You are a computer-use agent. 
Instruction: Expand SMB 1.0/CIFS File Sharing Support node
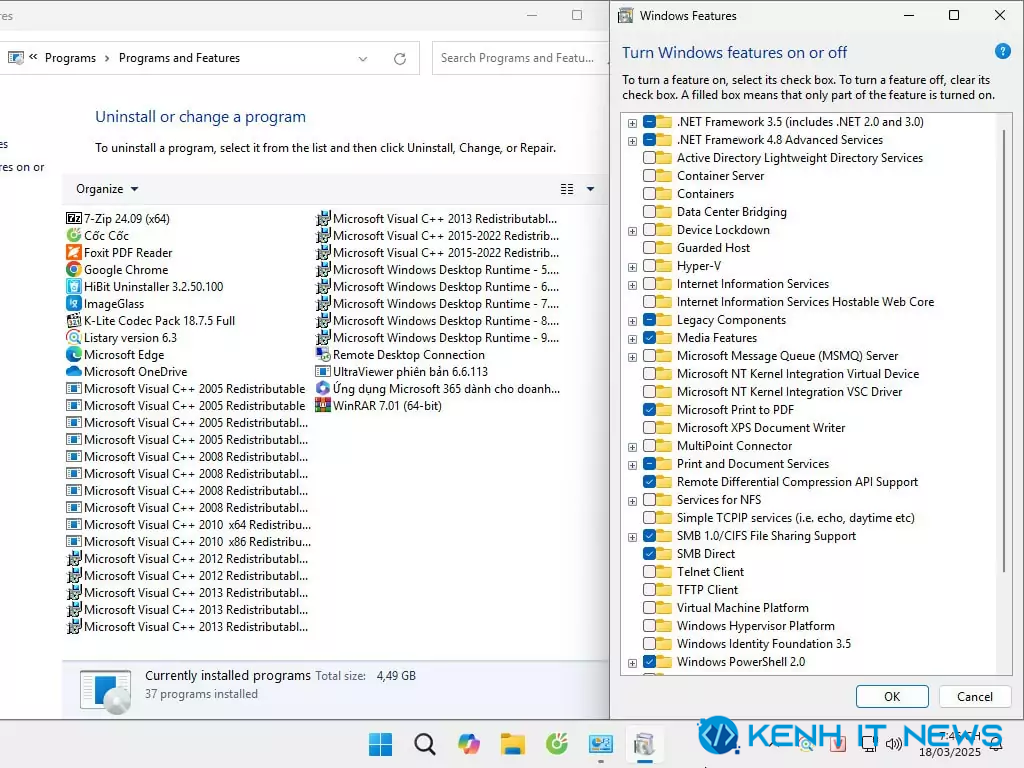[x=632, y=537]
